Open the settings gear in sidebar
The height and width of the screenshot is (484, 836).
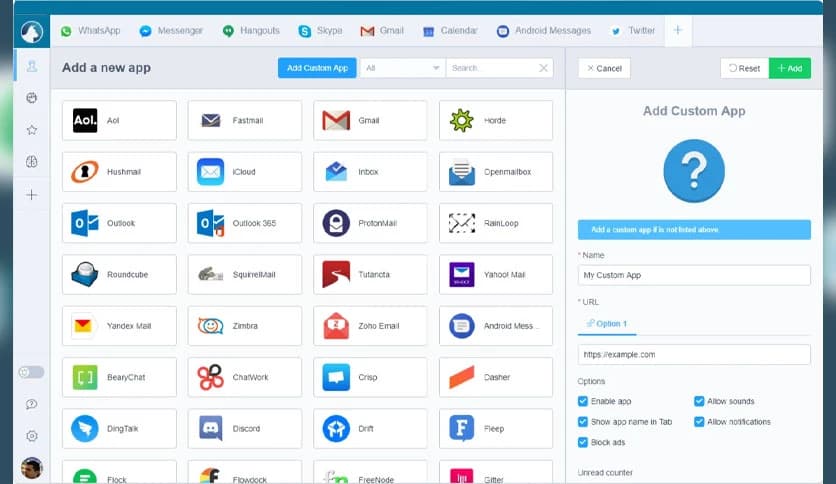(32, 436)
